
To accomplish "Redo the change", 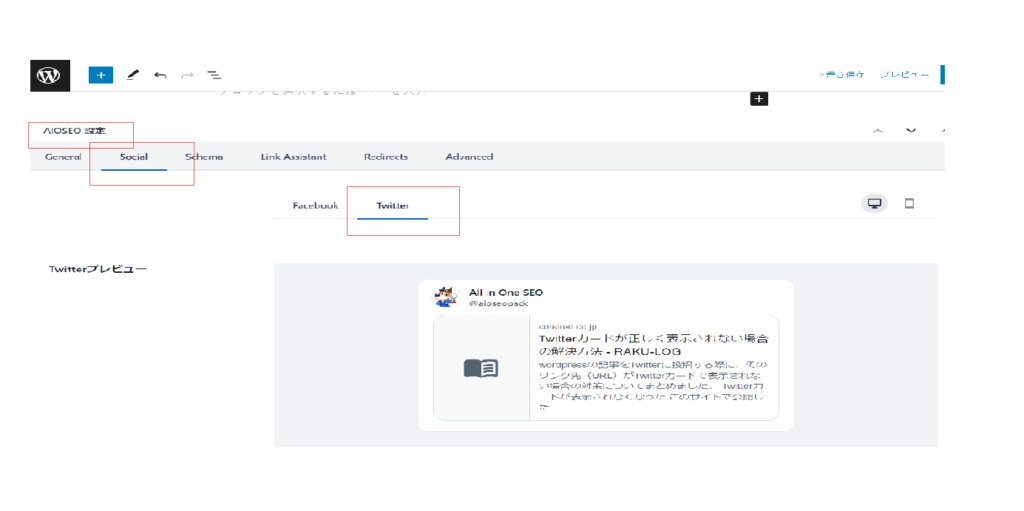I will tap(187, 75).
